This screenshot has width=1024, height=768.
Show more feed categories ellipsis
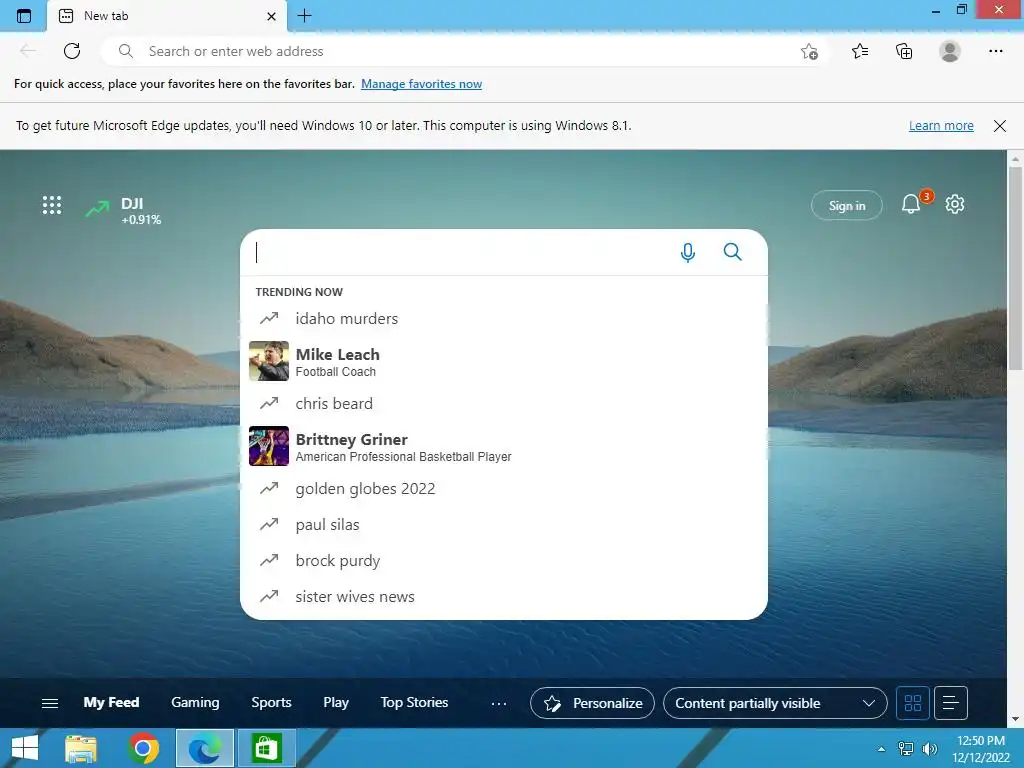[x=499, y=703]
